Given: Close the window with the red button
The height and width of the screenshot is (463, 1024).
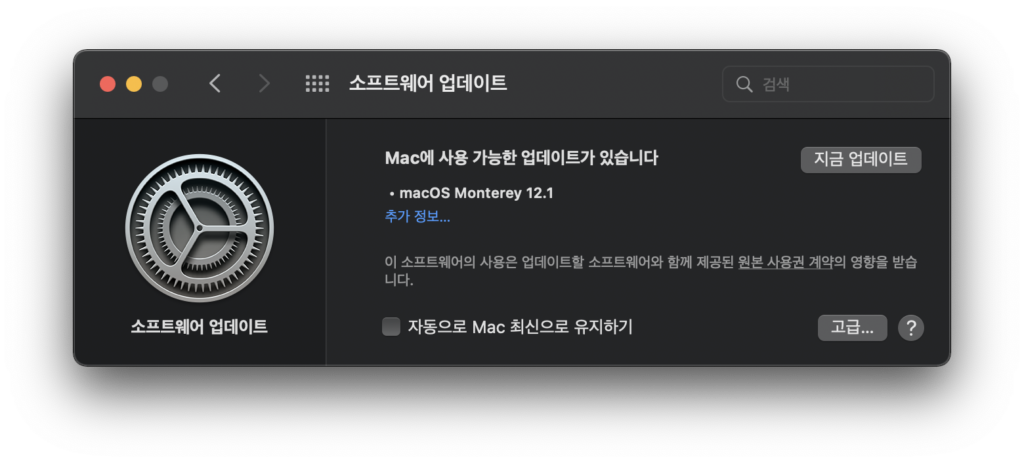Looking at the screenshot, I should (x=108, y=84).
